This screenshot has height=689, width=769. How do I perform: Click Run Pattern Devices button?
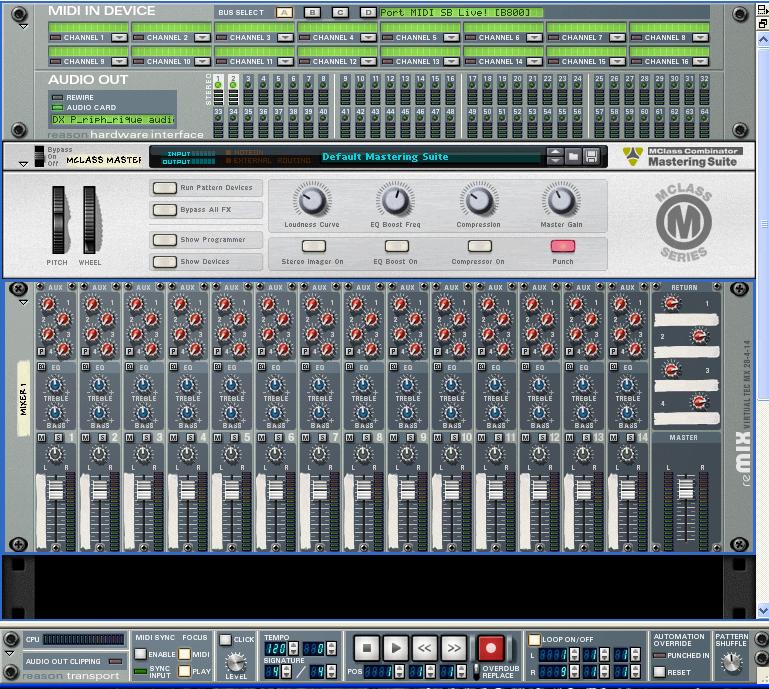pos(165,188)
